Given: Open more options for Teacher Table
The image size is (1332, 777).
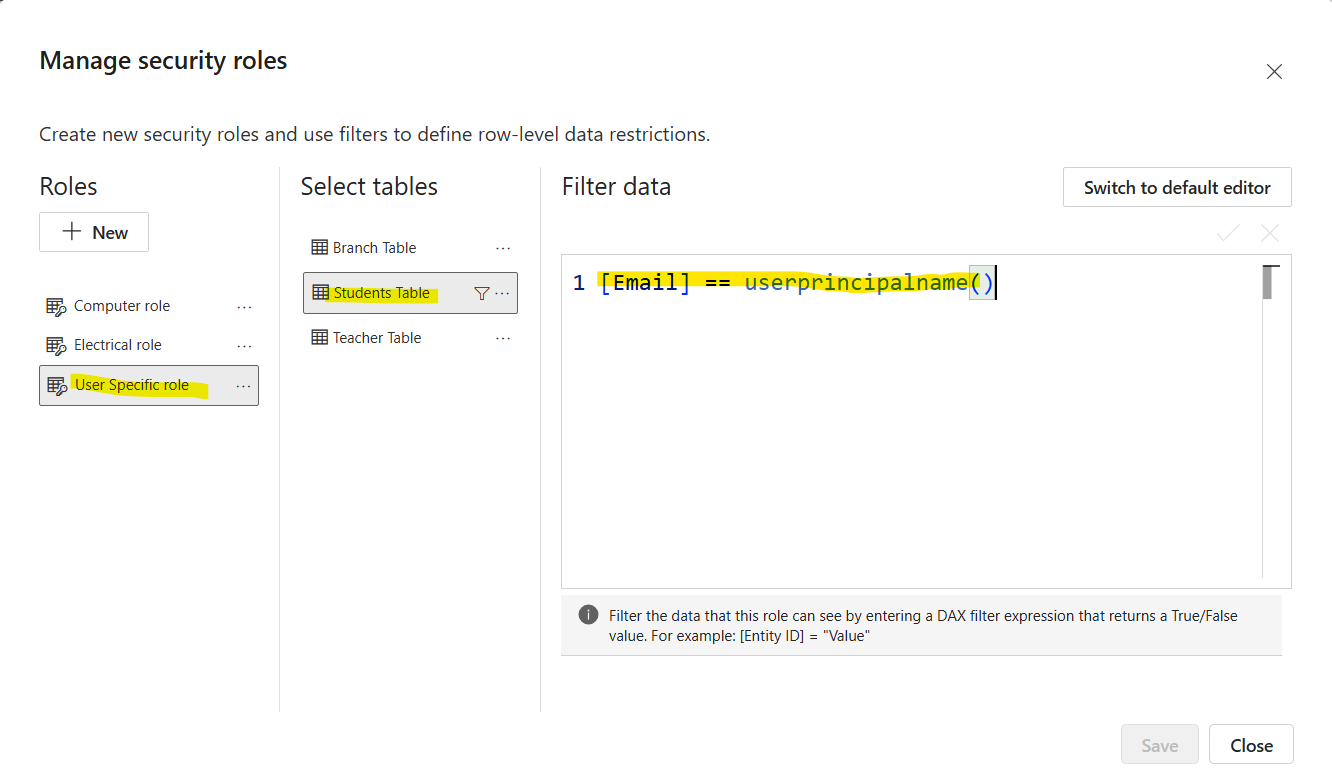Looking at the screenshot, I should 503,338.
